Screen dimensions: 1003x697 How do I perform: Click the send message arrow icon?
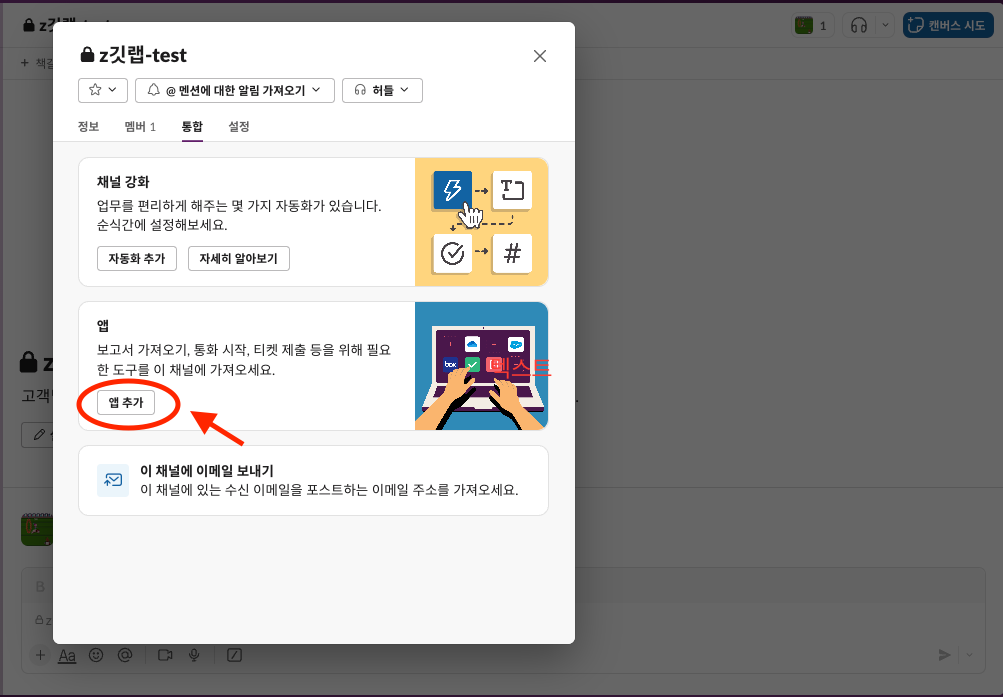pyautogui.click(x=944, y=655)
